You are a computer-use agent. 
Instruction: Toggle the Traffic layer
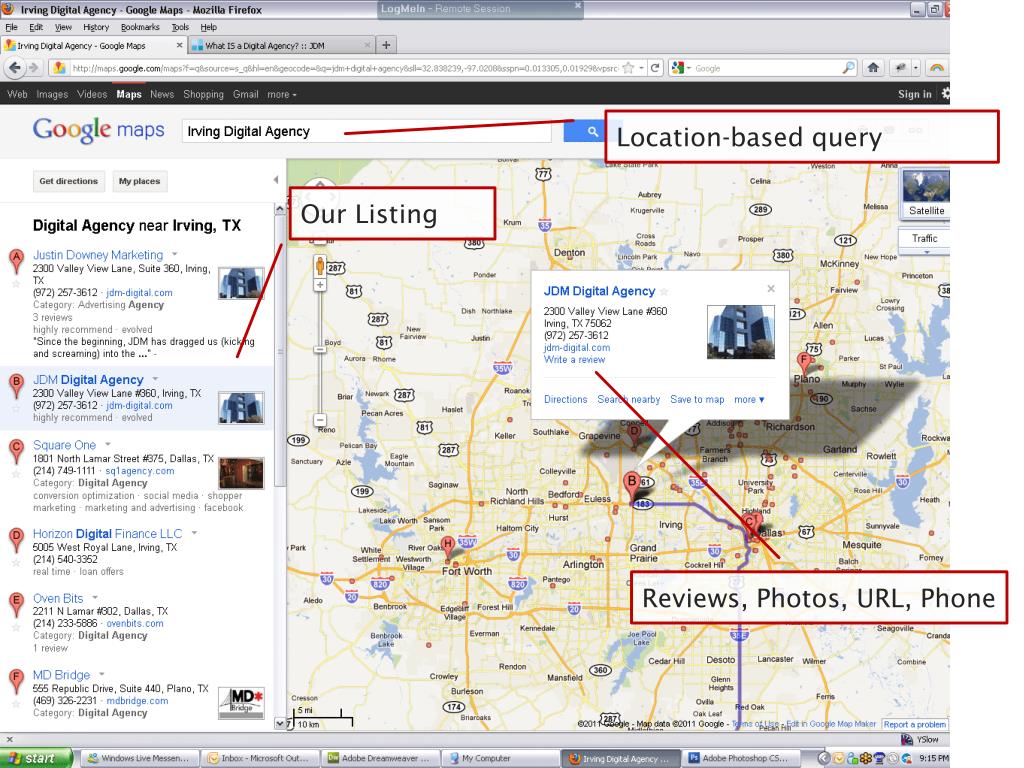924,239
